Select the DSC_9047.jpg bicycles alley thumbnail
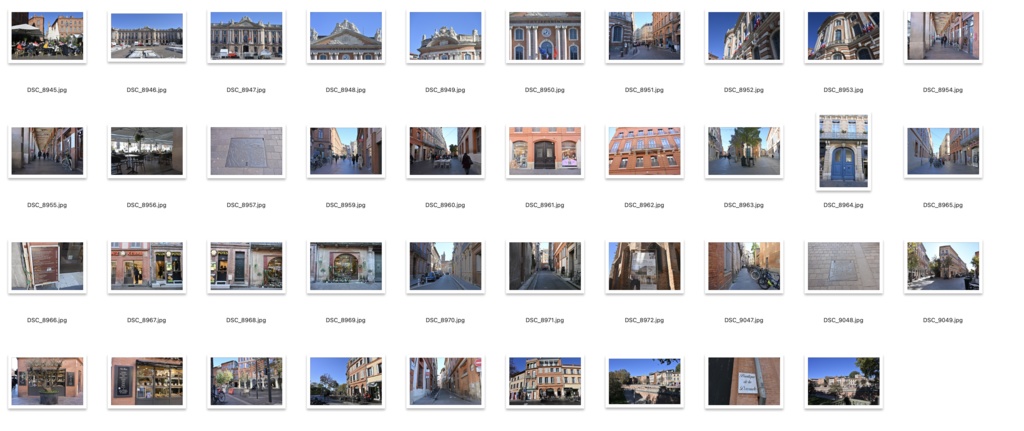This screenshot has height=431, width=1024. click(744, 266)
